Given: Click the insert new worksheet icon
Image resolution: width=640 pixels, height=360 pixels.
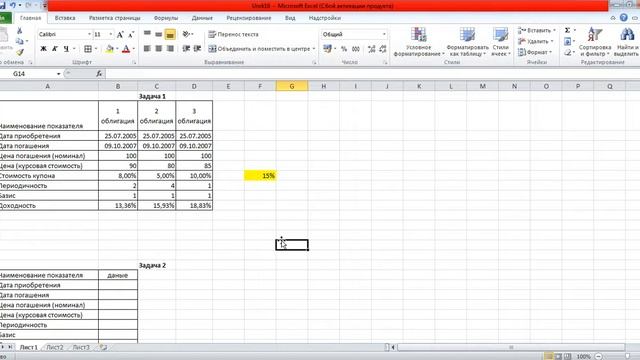Looking at the screenshot, I should (103, 347).
